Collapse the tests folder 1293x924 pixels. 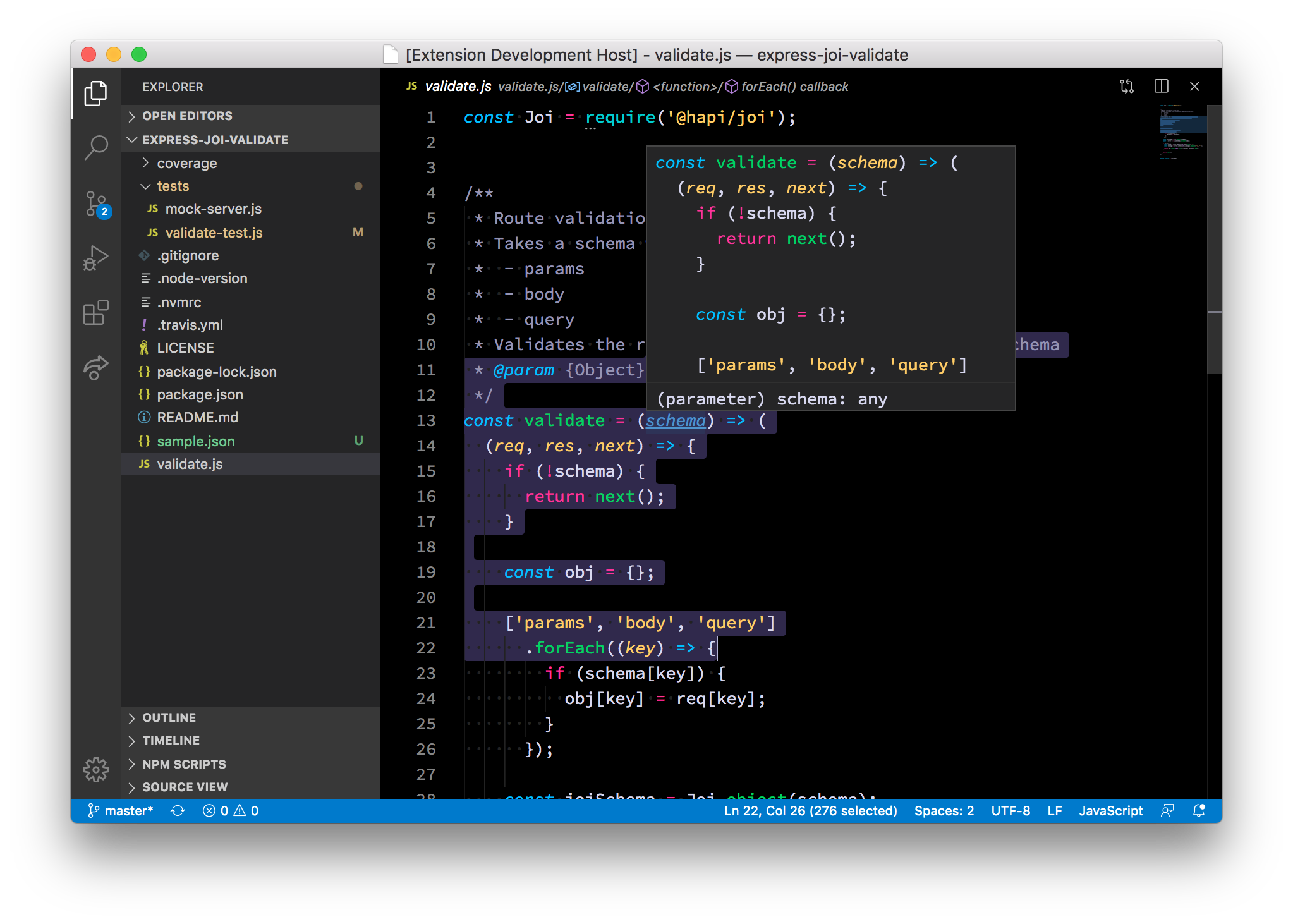point(173,186)
